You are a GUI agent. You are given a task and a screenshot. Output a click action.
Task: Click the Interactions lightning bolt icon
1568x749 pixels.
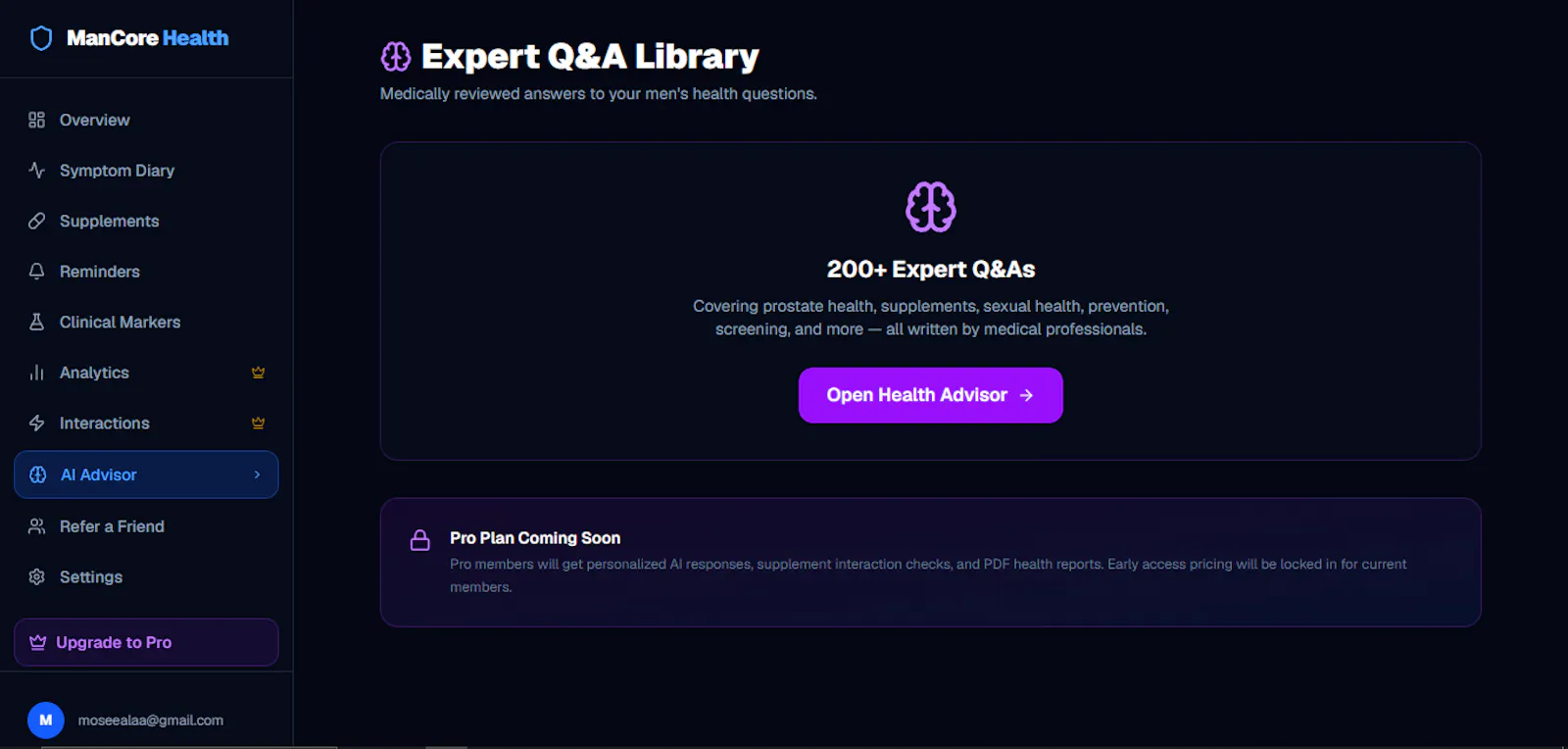coord(37,423)
